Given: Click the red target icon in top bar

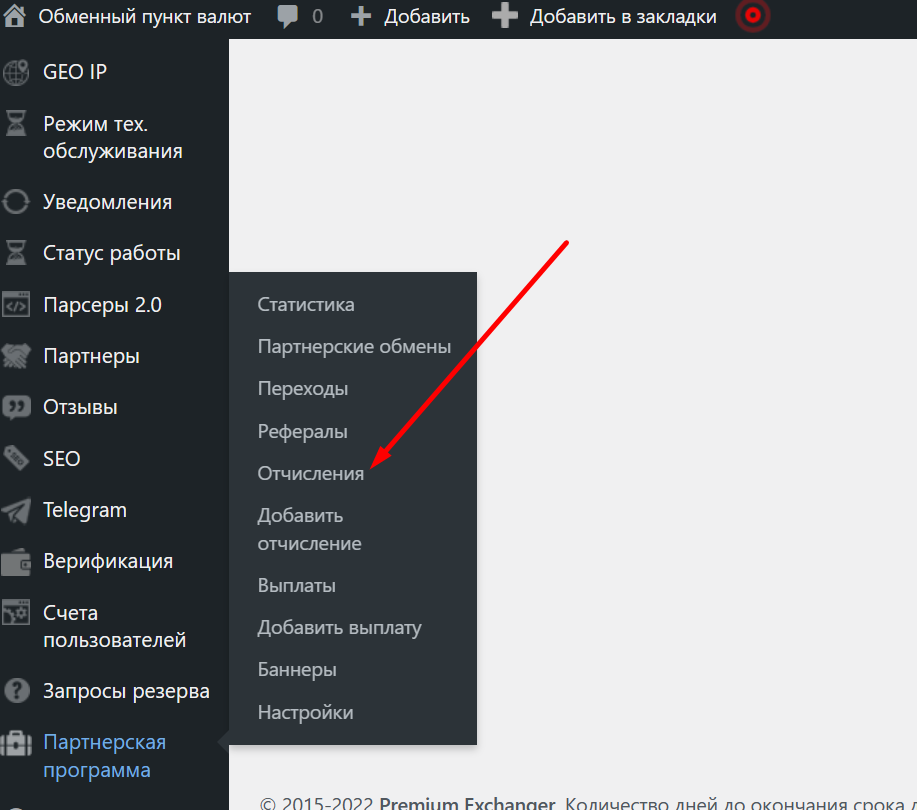Looking at the screenshot, I should click(x=753, y=16).
